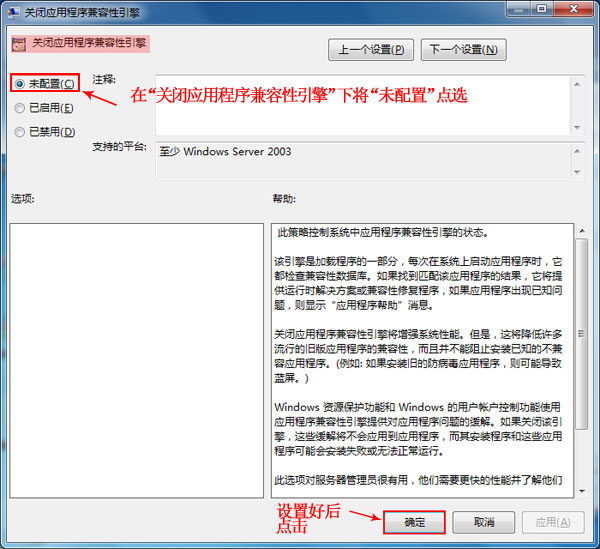This screenshot has width=600, height=549.
Task: Click the 帮助 pane vertical scrollbar thumb
Action: pos(582,334)
